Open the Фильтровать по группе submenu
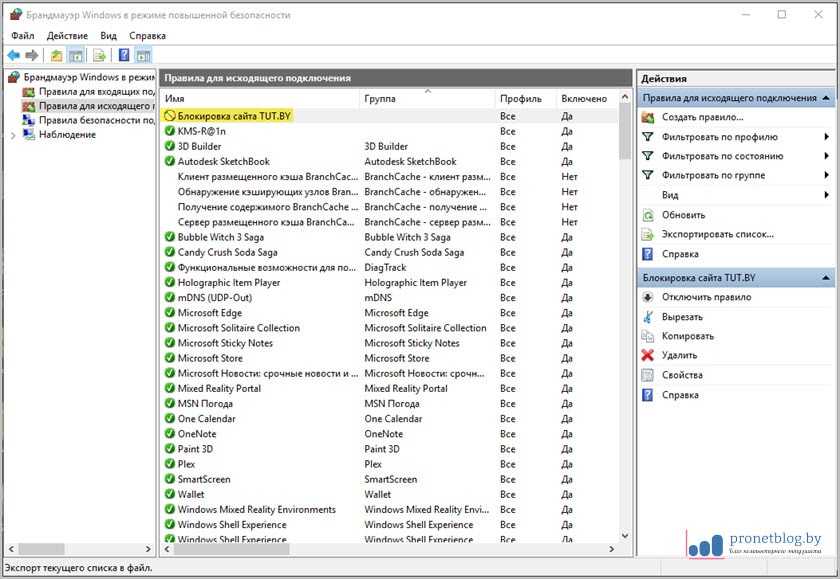This screenshot has width=840, height=579. pyautogui.click(x=826, y=176)
